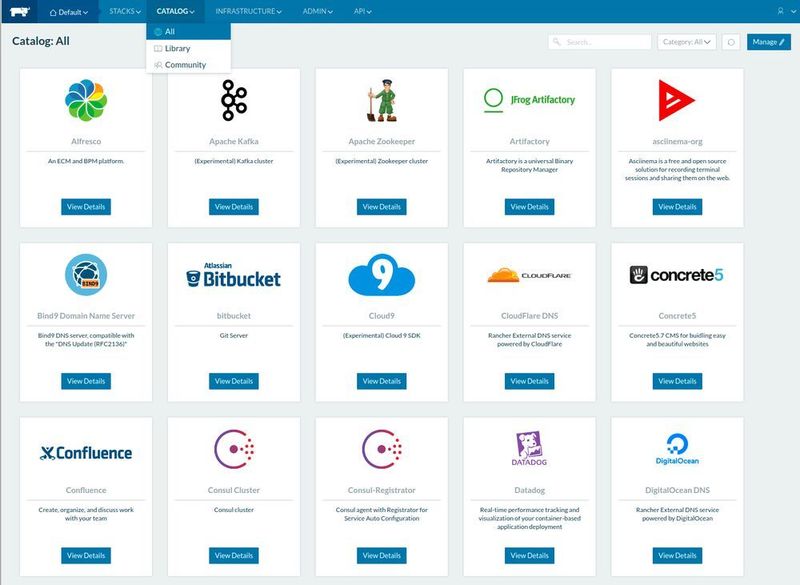Click the Apache Kafka logo
Screen dimensions: 800x585
pos(234,100)
